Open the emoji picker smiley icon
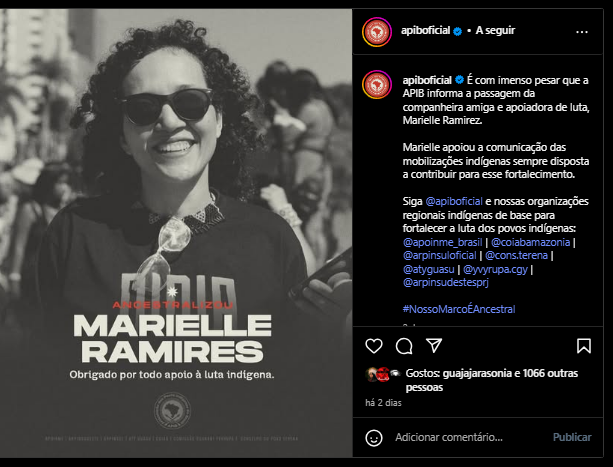The height and width of the screenshot is (467, 613). tap(374, 438)
